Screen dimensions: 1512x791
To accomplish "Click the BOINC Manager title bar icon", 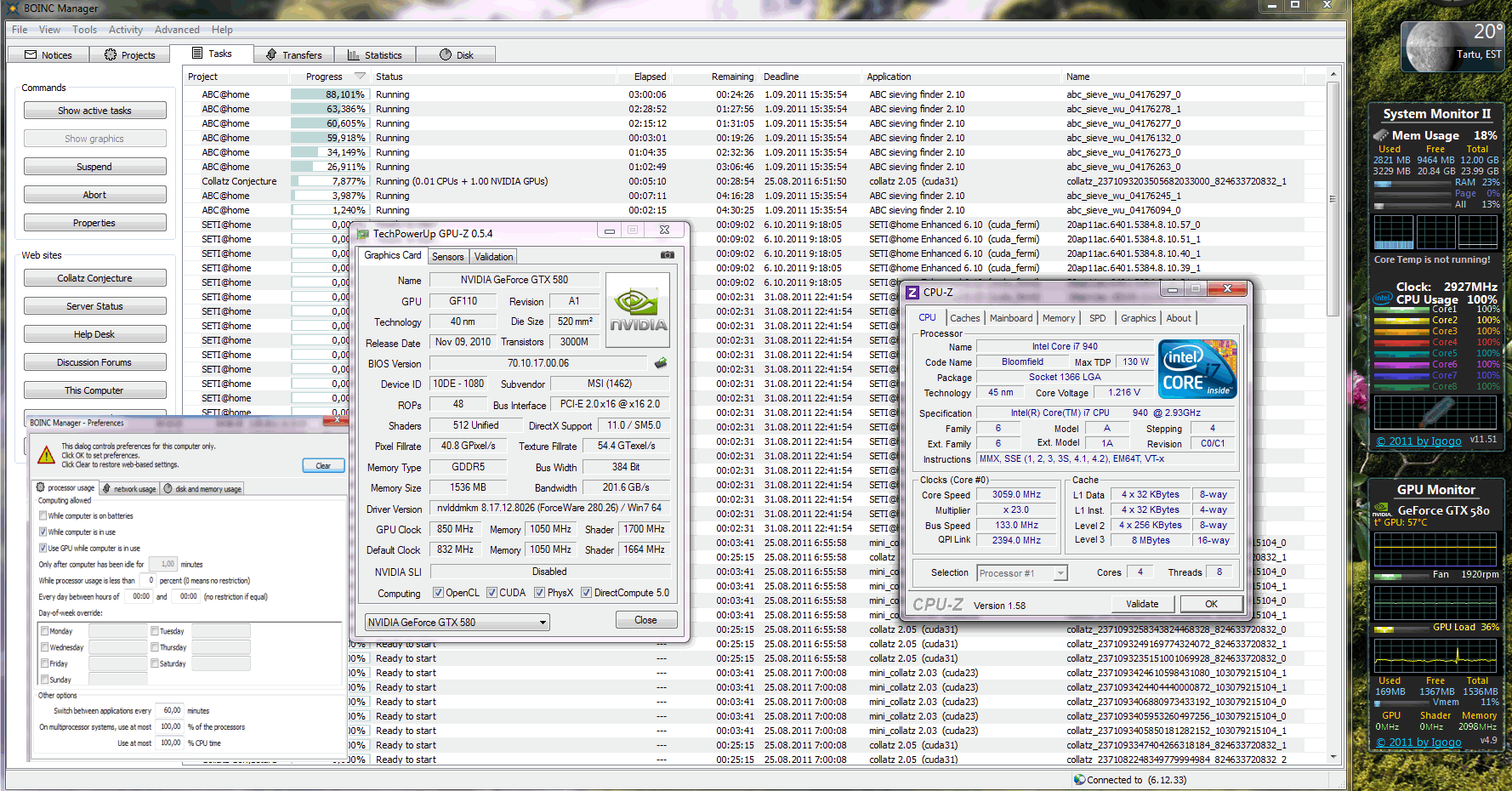I will [14, 8].
